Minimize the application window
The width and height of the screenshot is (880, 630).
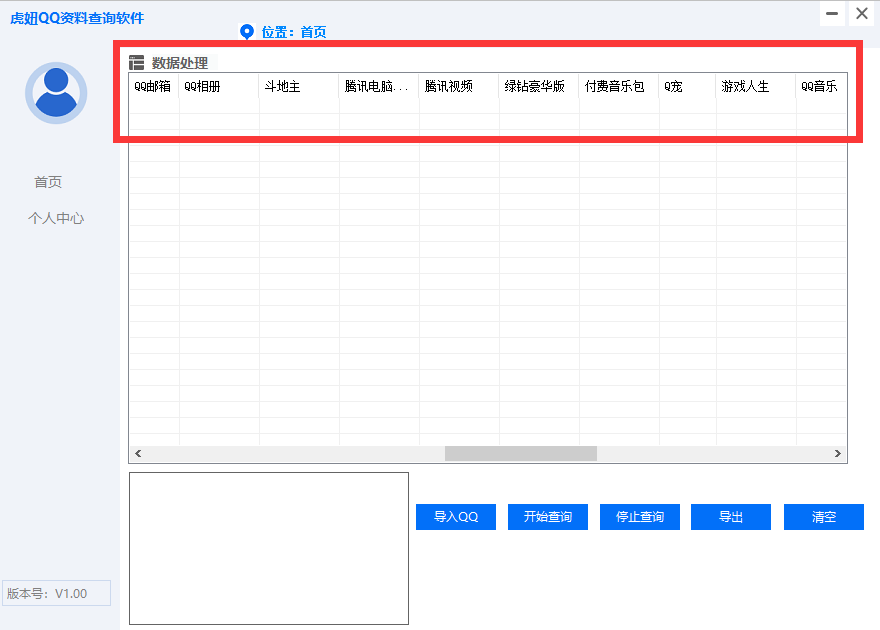click(832, 13)
